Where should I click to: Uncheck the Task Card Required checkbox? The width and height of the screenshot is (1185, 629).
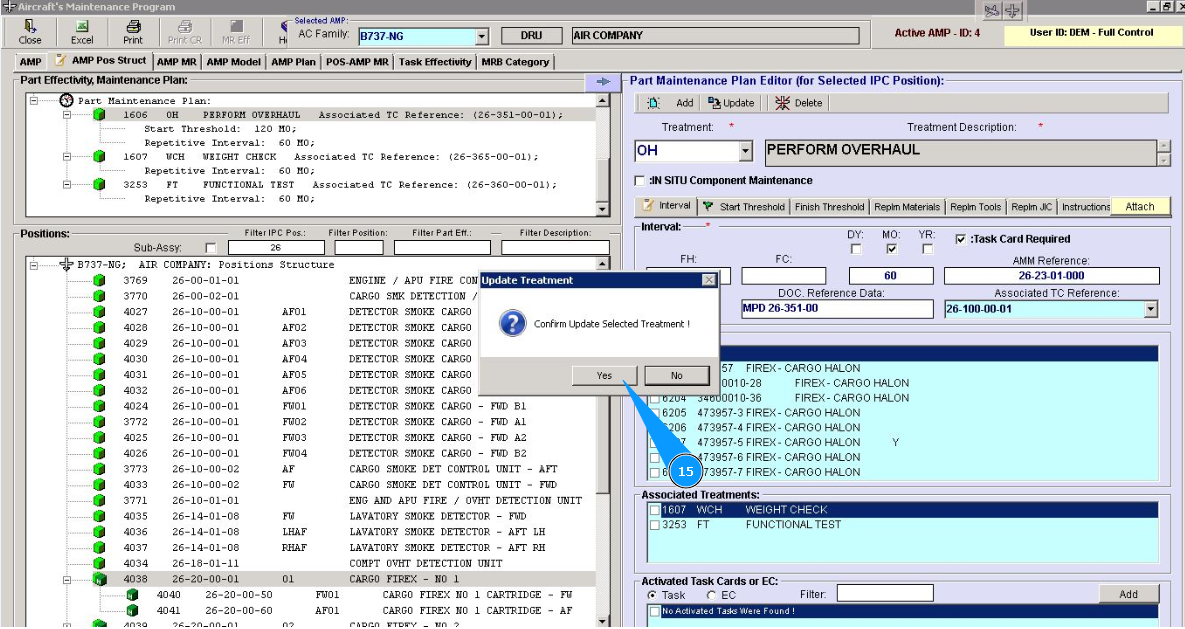click(961, 240)
